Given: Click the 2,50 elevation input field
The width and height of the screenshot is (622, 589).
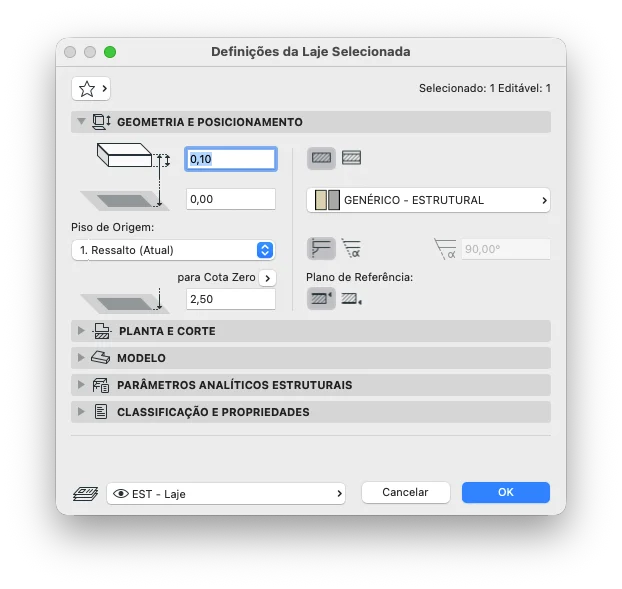Looking at the screenshot, I should [230, 299].
